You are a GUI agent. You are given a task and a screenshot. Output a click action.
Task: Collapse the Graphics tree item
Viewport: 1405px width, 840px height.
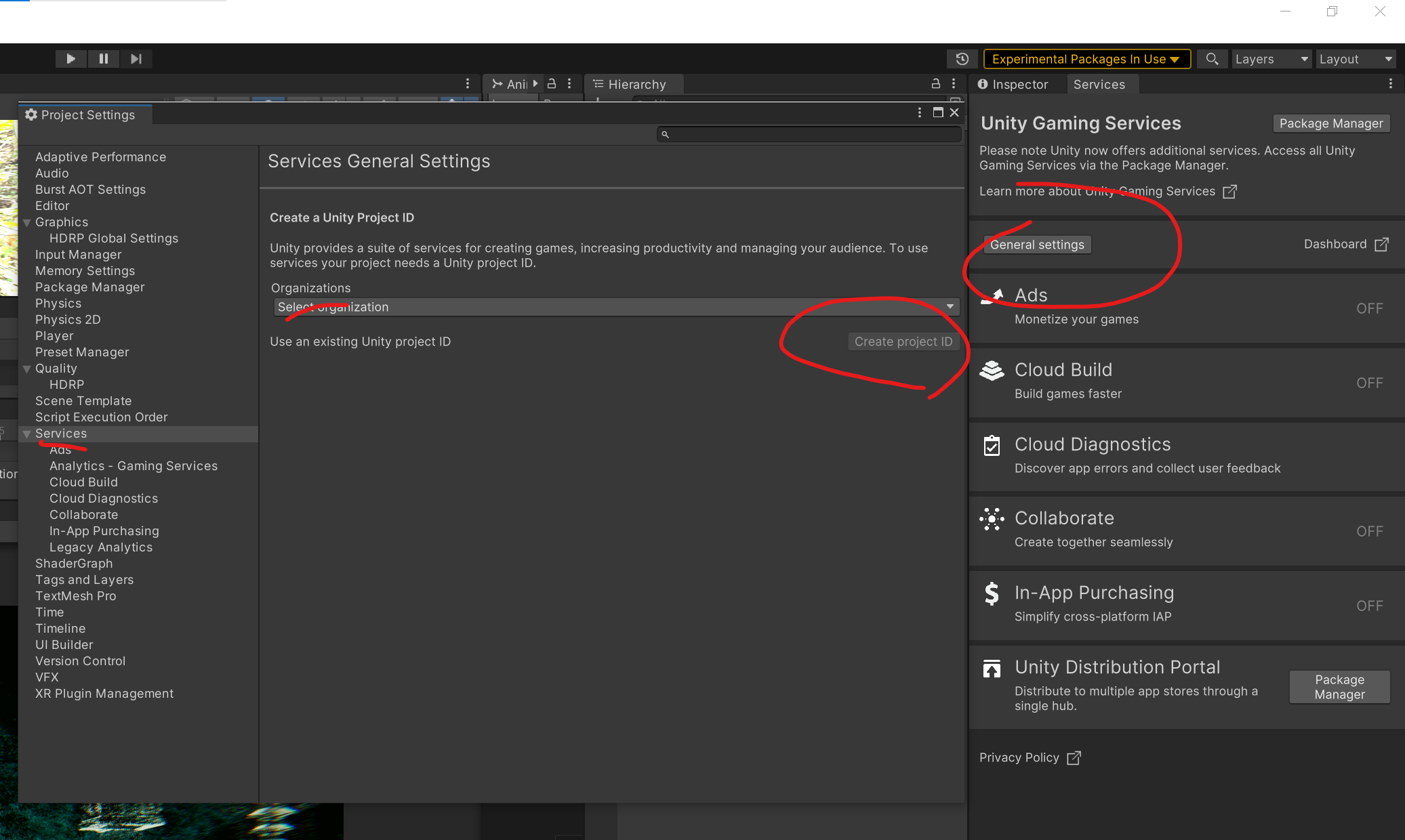coord(27,222)
